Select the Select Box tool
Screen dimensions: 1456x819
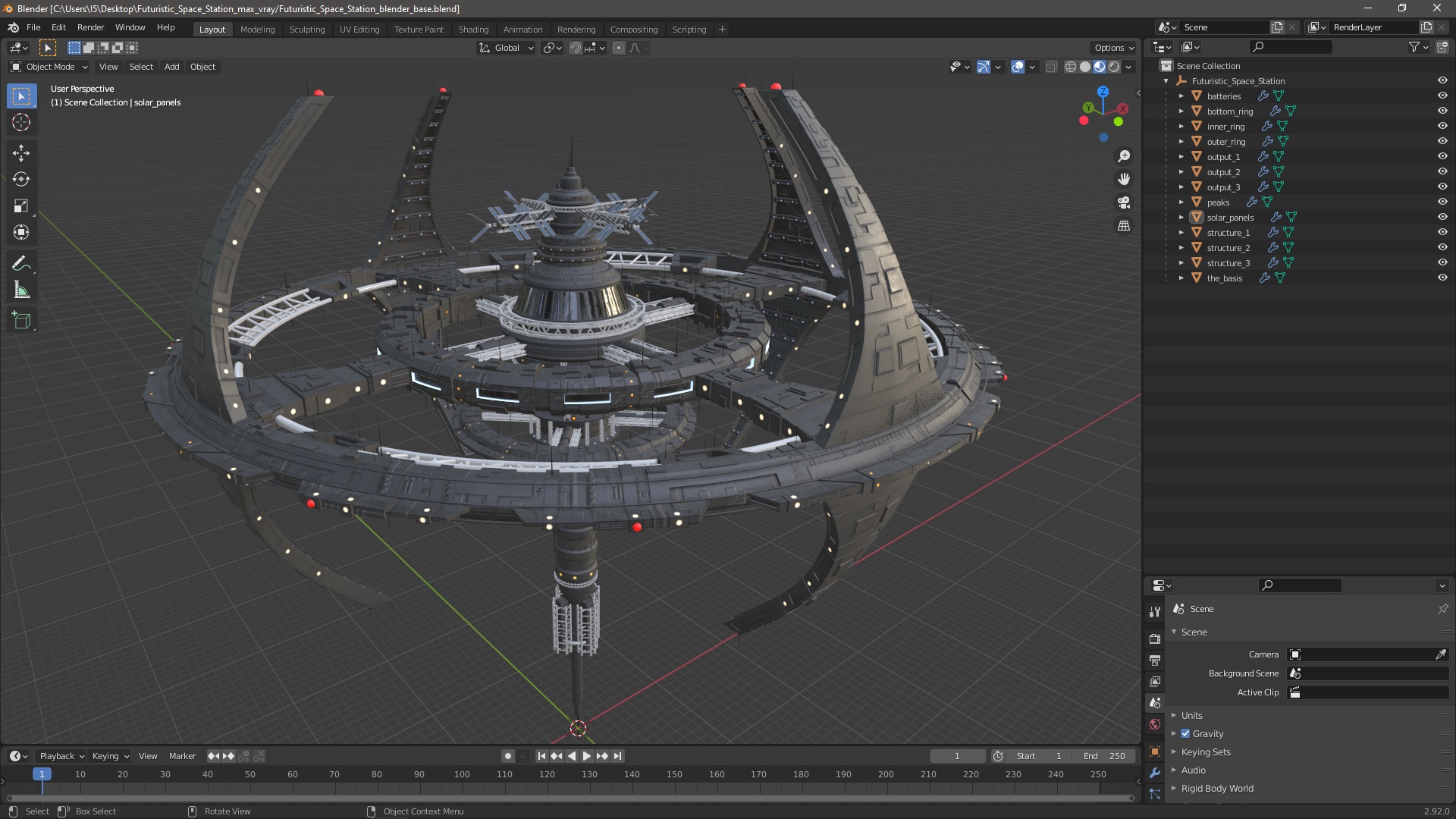pyautogui.click(x=21, y=96)
